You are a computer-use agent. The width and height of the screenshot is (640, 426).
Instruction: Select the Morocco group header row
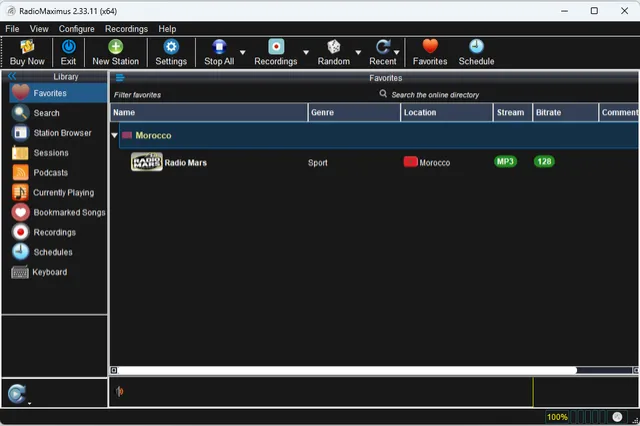point(379,135)
